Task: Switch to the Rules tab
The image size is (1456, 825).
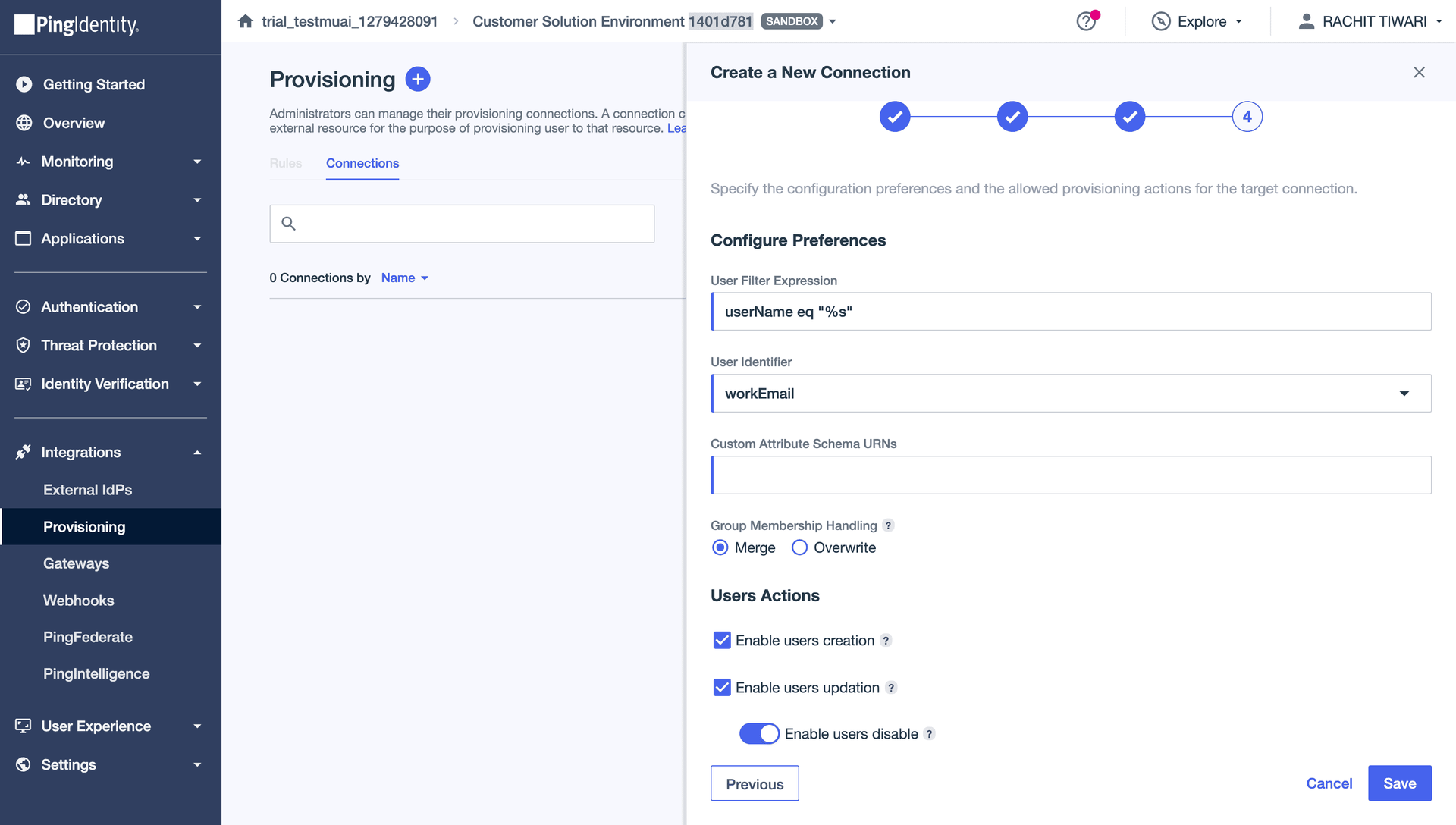Action: coord(285,163)
